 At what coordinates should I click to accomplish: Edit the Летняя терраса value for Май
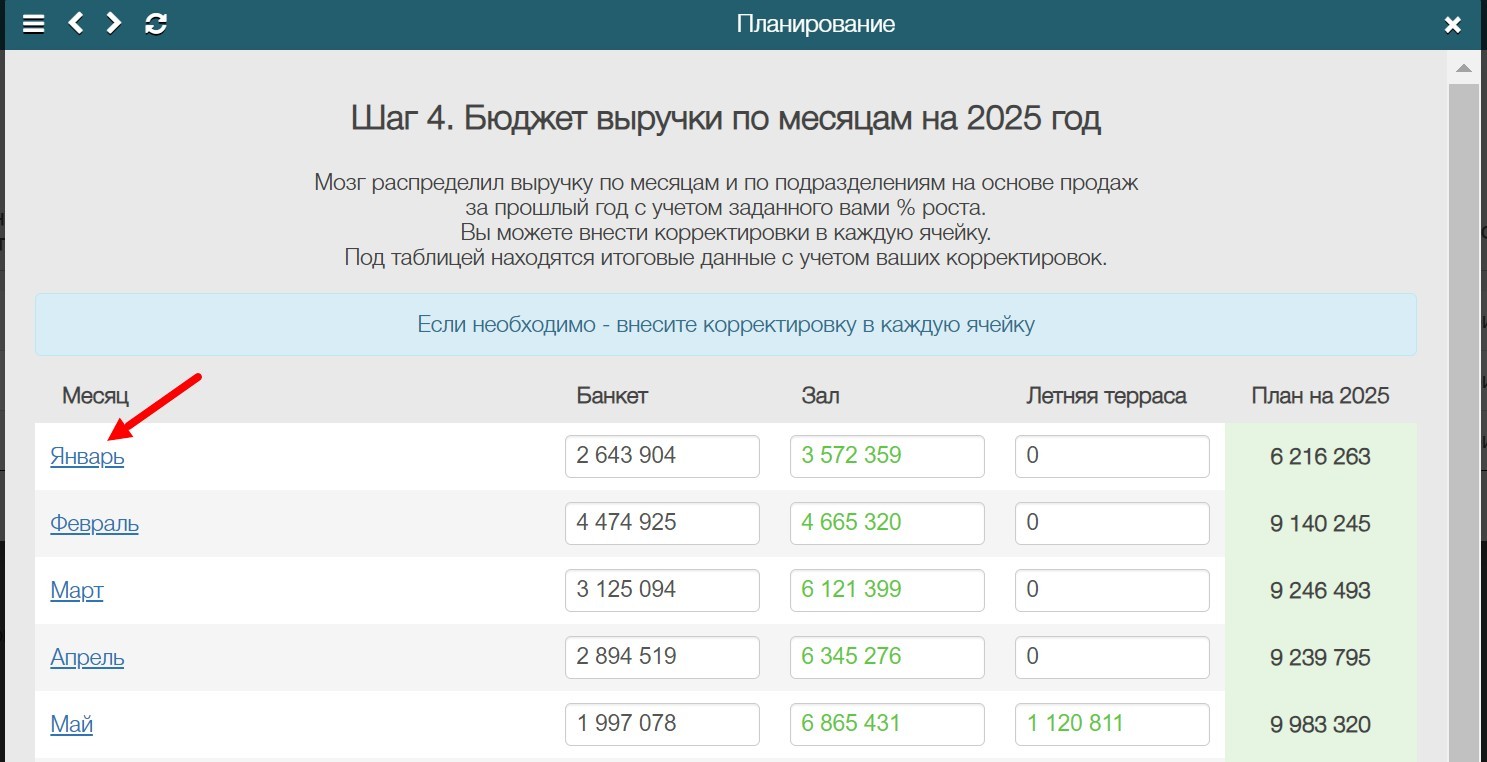click(x=1112, y=724)
